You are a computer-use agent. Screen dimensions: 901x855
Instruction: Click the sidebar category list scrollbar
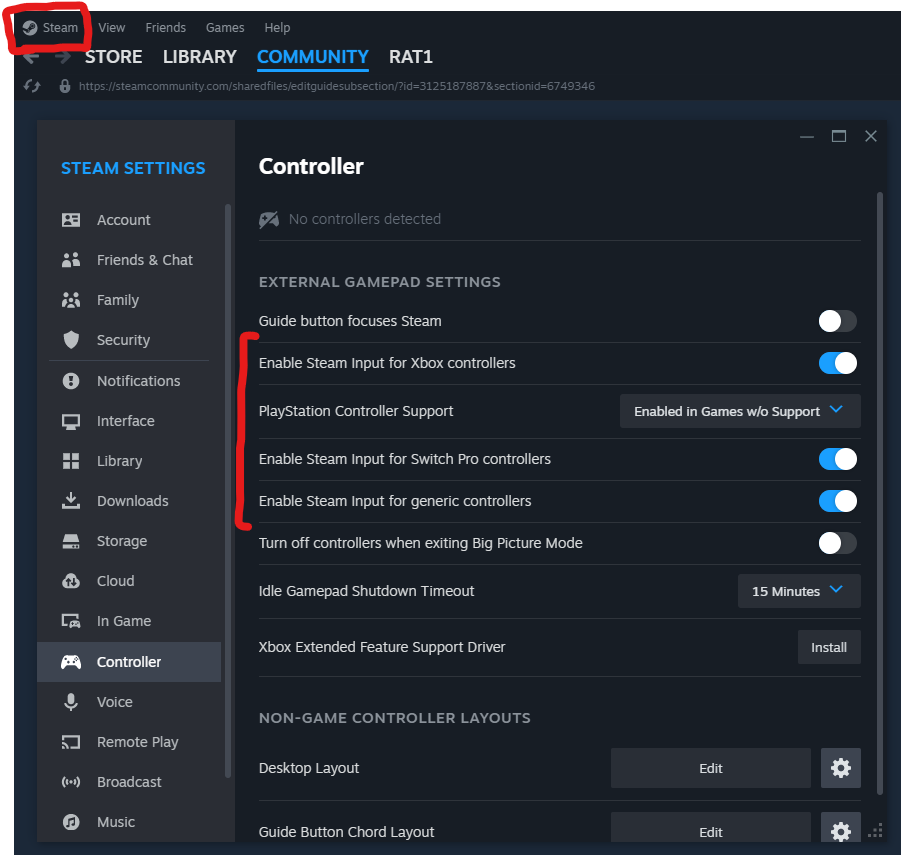(x=228, y=491)
